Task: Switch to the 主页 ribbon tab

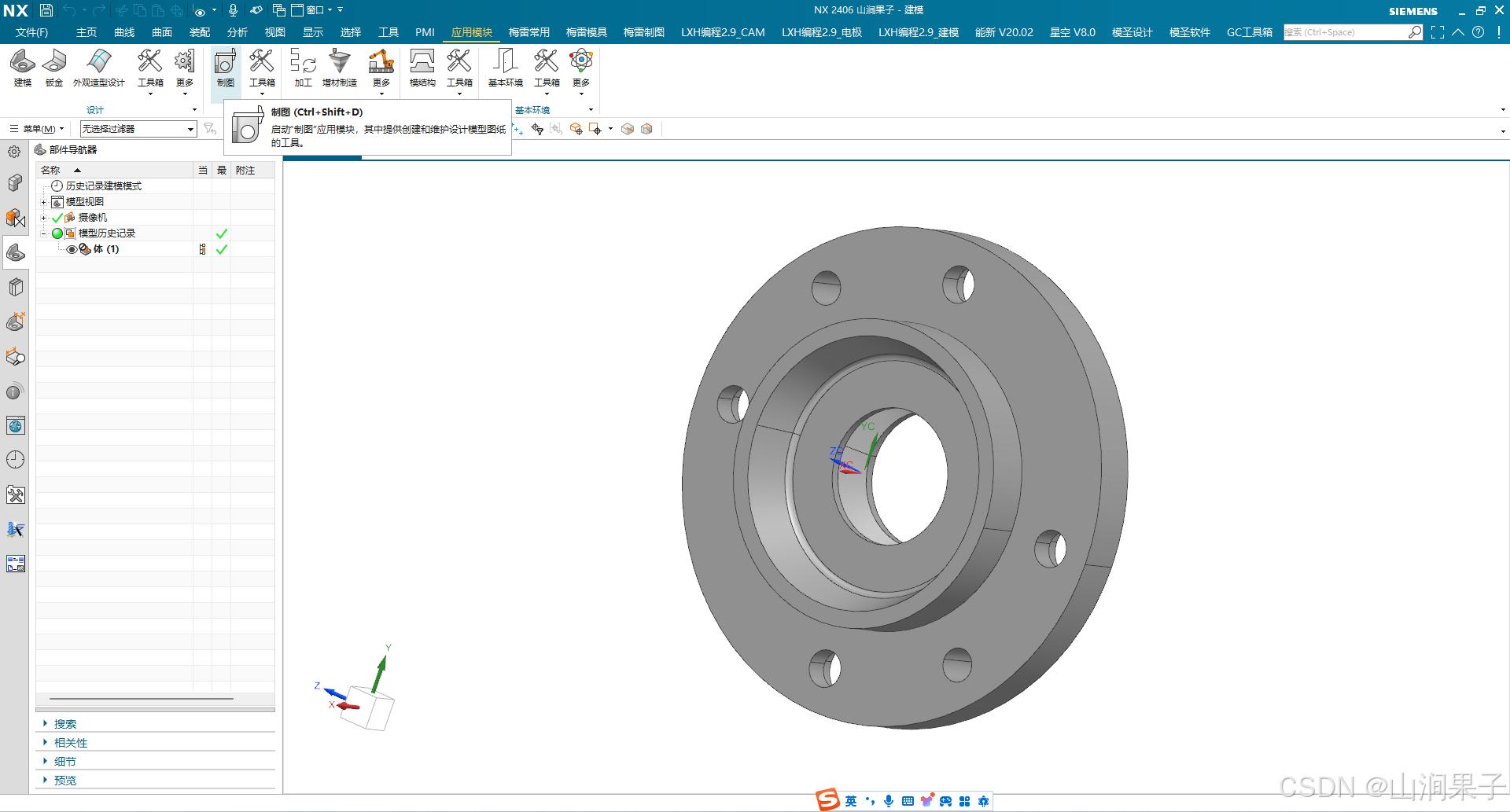Action: (x=87, y=32)
